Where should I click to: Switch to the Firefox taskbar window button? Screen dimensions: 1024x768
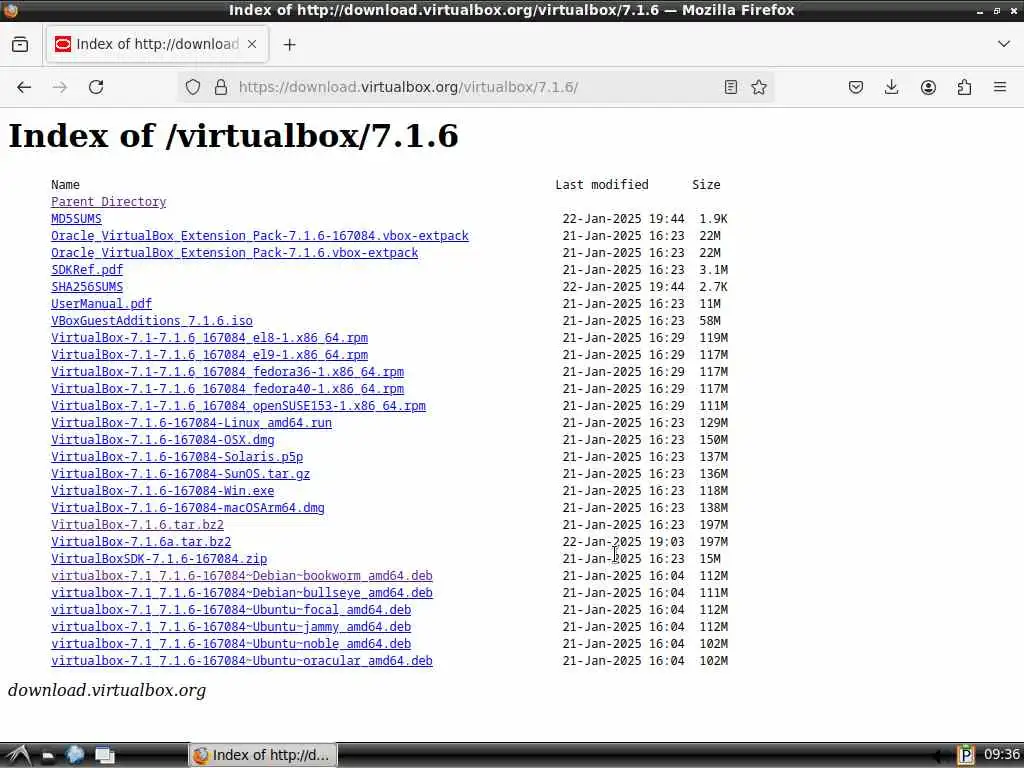(263, 755)
